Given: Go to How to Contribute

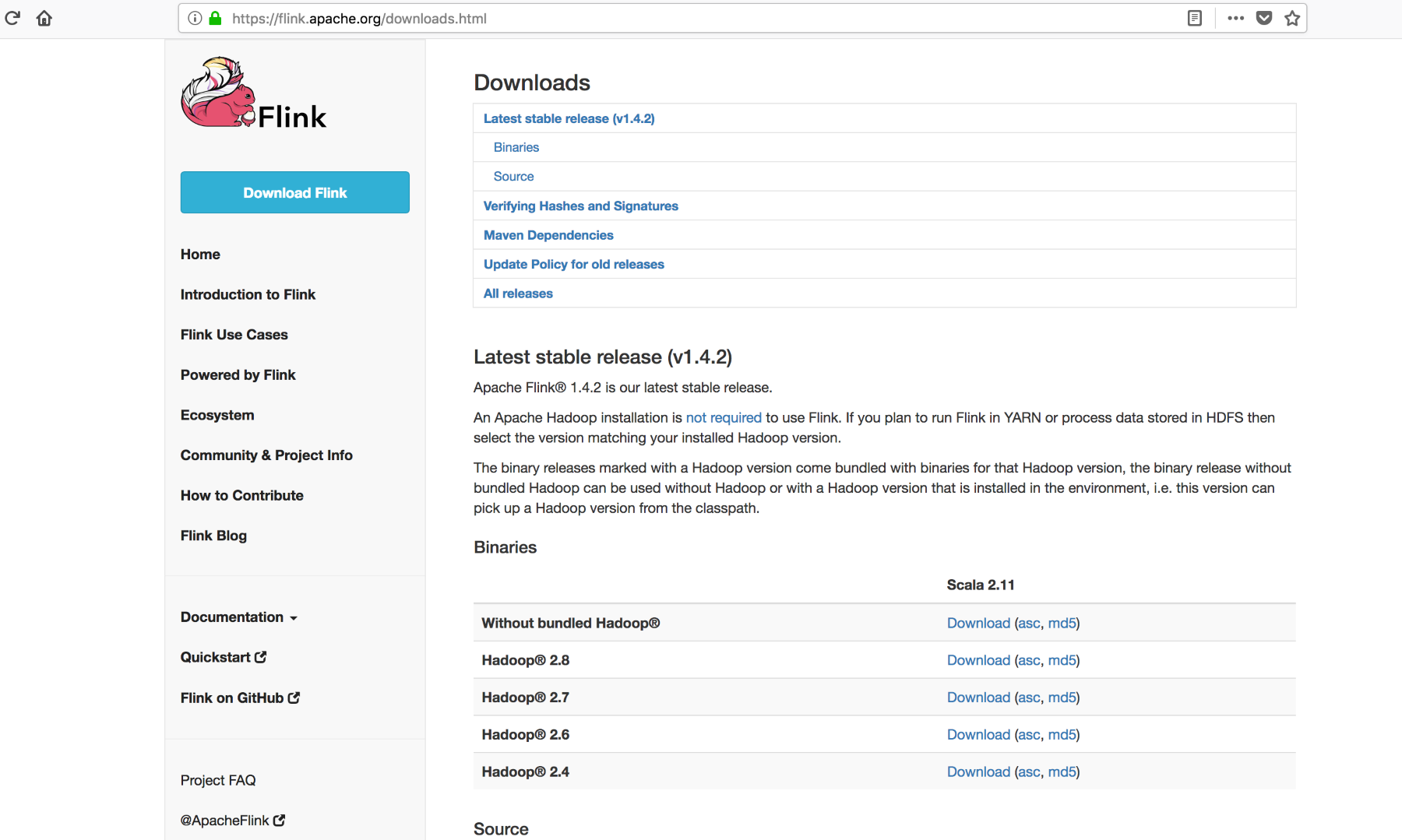Looking at the screenshot, I should [242, 496].
